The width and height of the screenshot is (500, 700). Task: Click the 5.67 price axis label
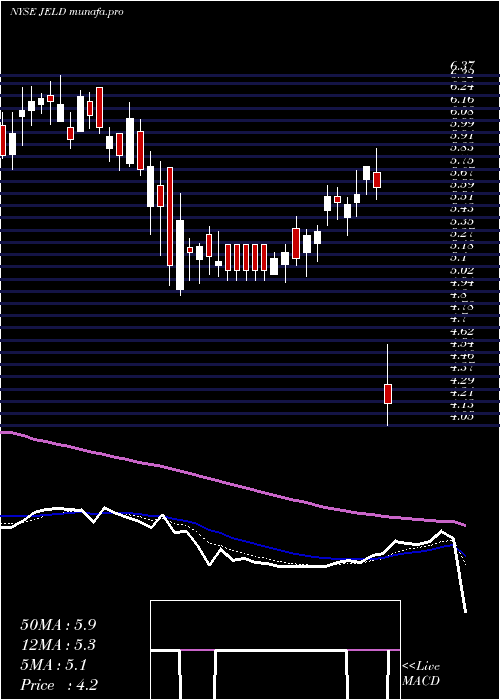[x=462, y=173]
